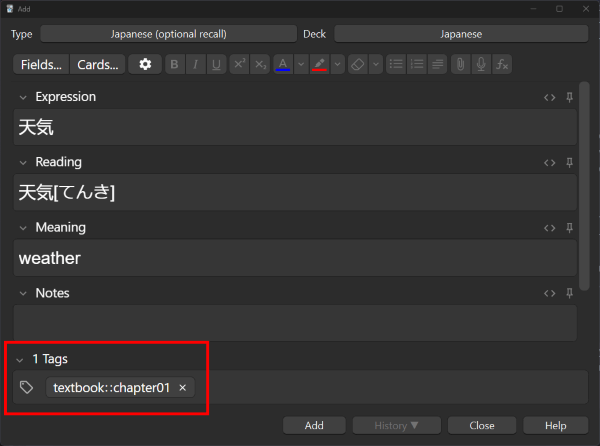Apply the blue text color

pyautogui.click(x=283, y=64)
